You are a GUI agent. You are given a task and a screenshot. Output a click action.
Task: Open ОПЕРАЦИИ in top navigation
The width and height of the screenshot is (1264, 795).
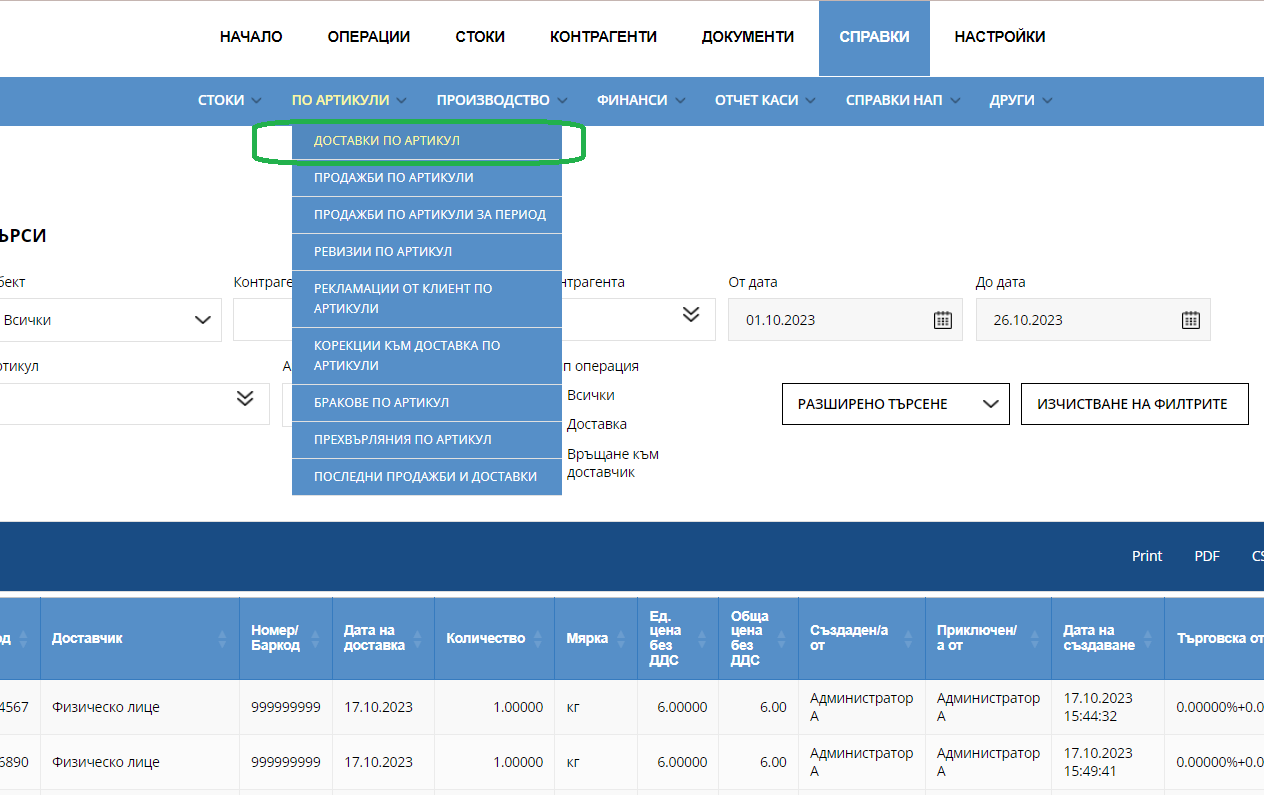tap(369, 37)
